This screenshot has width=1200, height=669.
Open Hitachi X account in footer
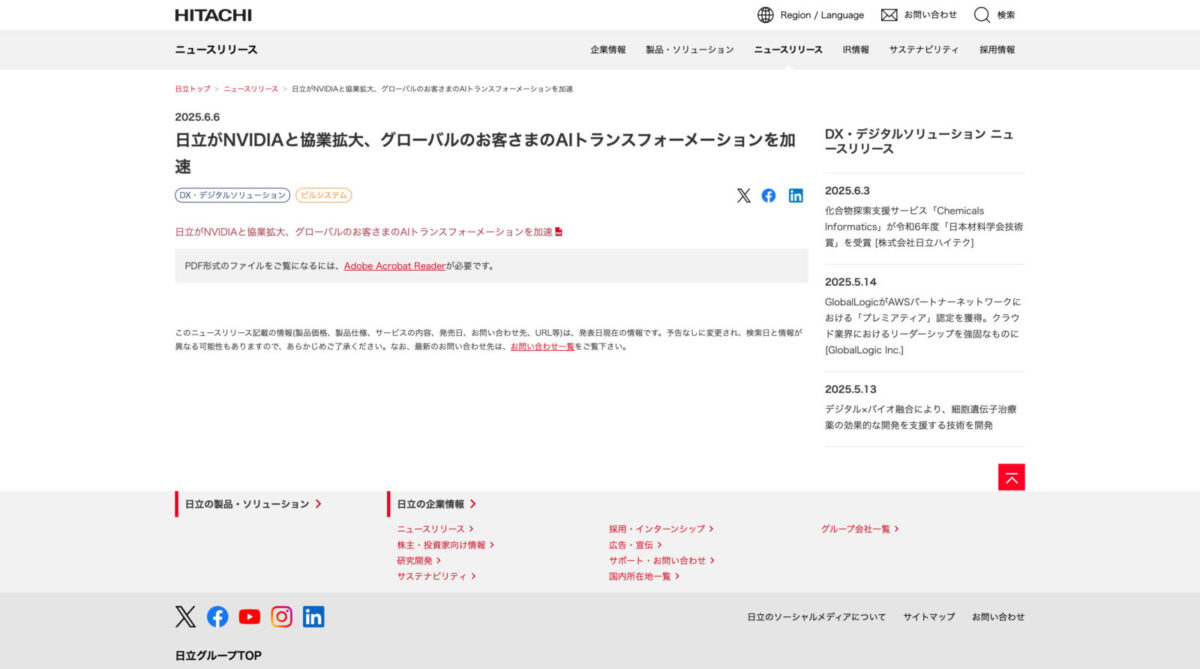(x=185, y=617)
